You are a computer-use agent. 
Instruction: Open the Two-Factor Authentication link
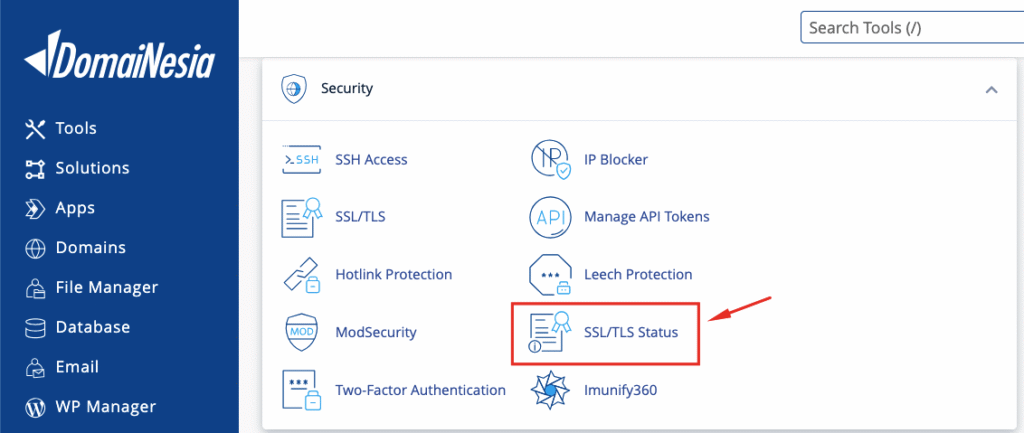tap(420, 391)
